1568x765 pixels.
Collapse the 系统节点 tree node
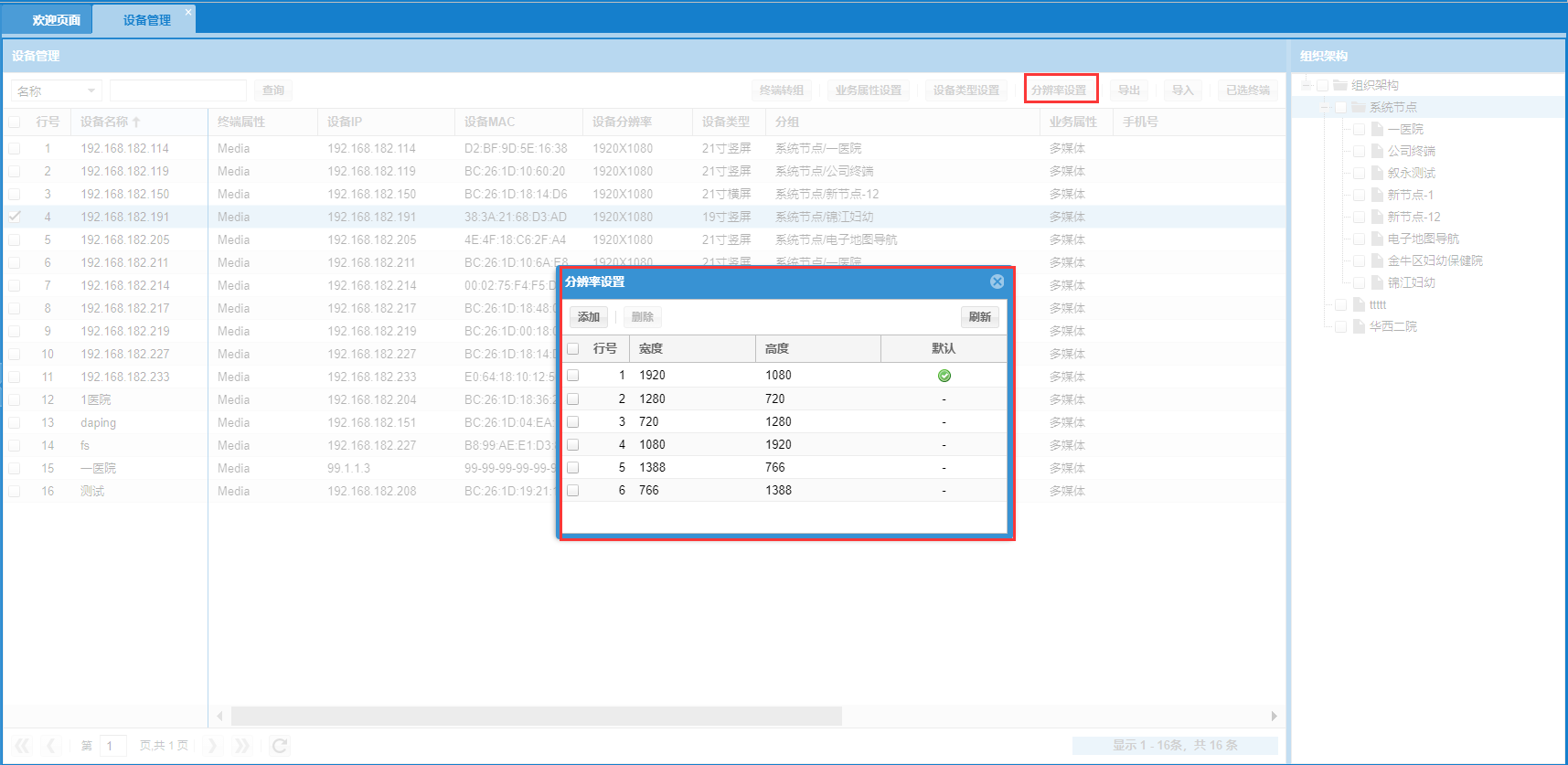click(x=1325, y=107)
